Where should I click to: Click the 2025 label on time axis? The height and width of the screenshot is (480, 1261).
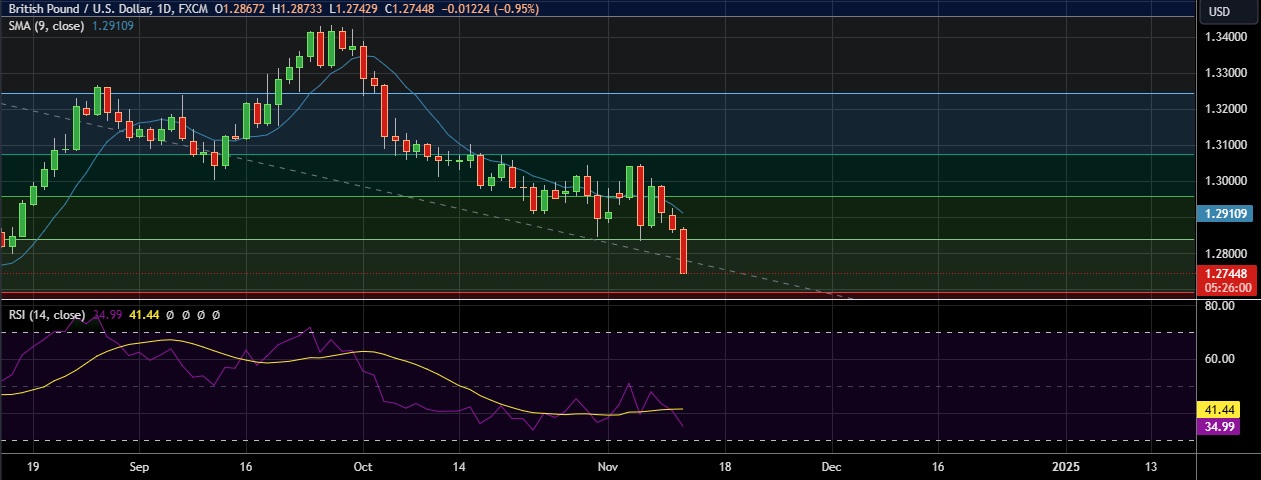point(1066,467)
